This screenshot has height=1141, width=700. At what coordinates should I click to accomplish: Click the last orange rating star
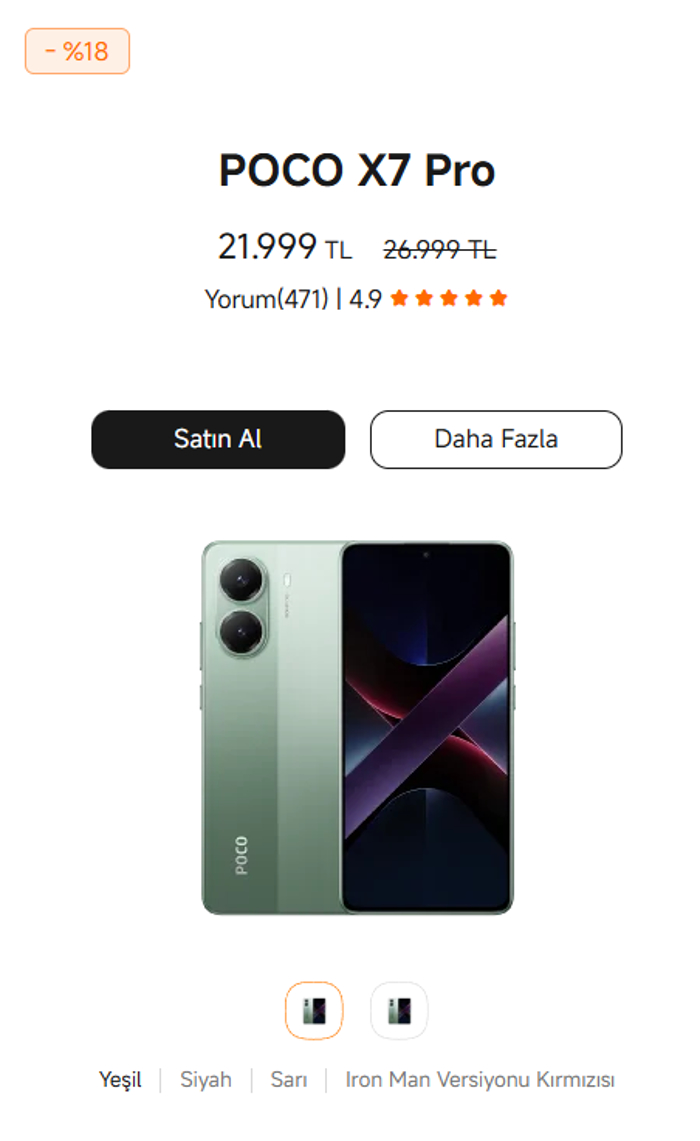[498, 298]
